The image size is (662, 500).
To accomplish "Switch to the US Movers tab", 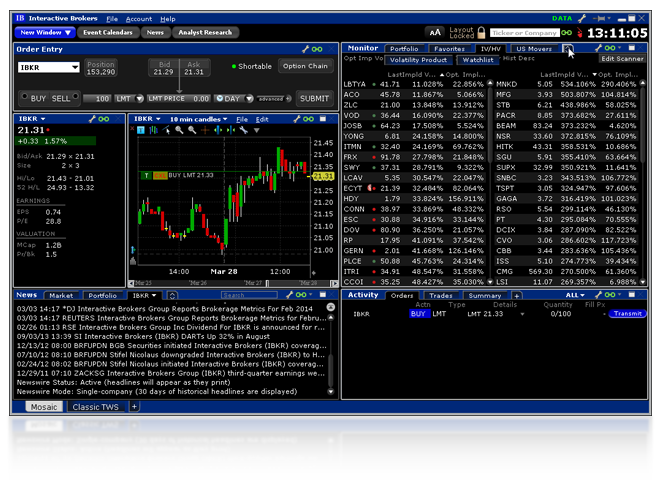I will tap(534, 49).
